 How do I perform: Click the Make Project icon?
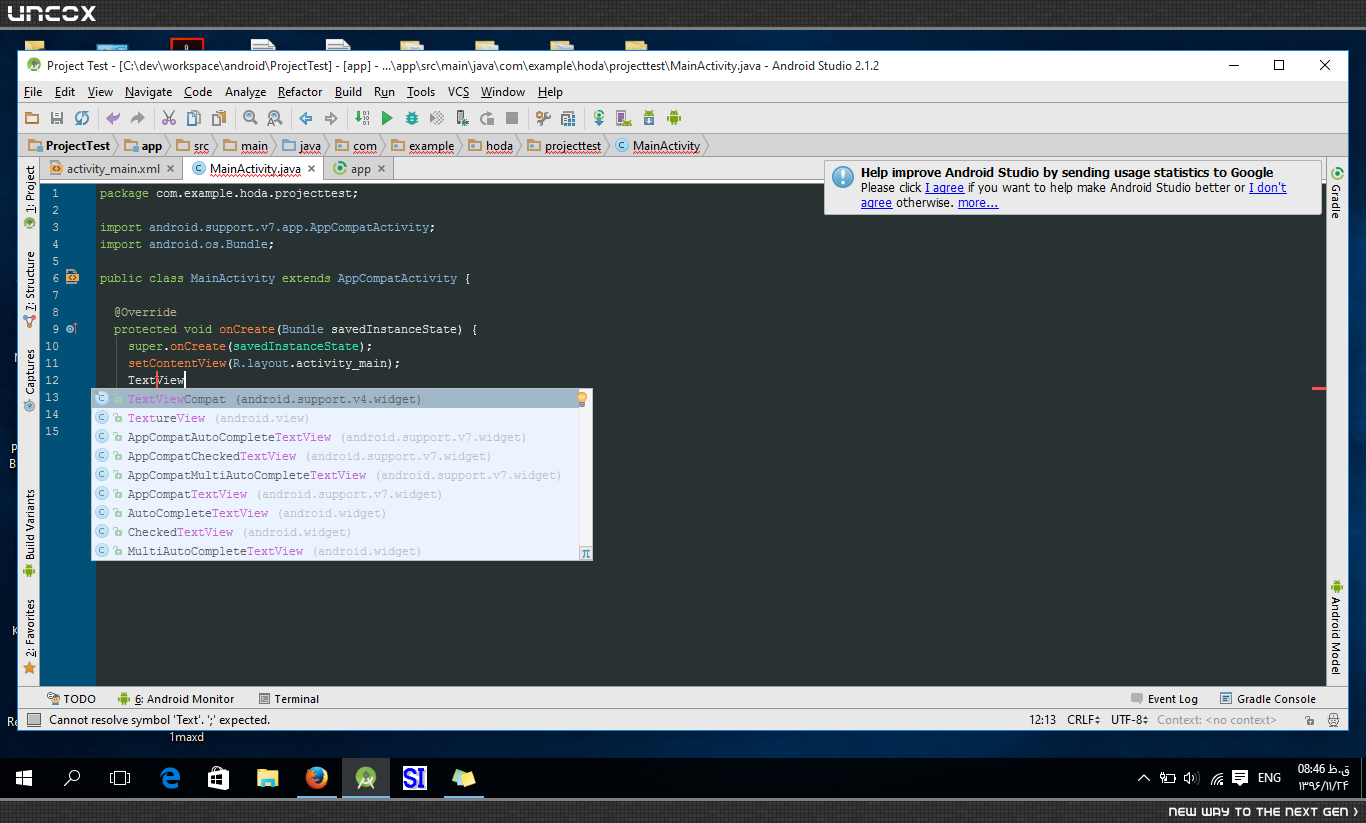[x=362, y=118]
